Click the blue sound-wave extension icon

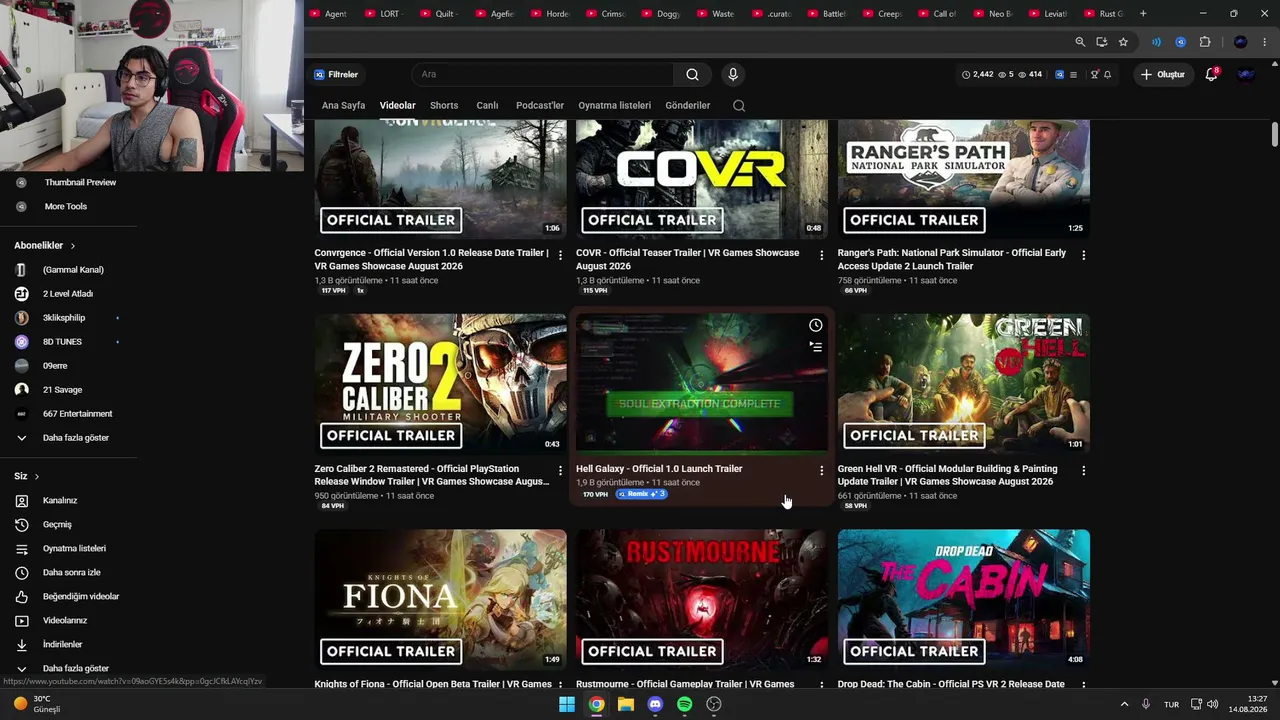point(1157,42)
